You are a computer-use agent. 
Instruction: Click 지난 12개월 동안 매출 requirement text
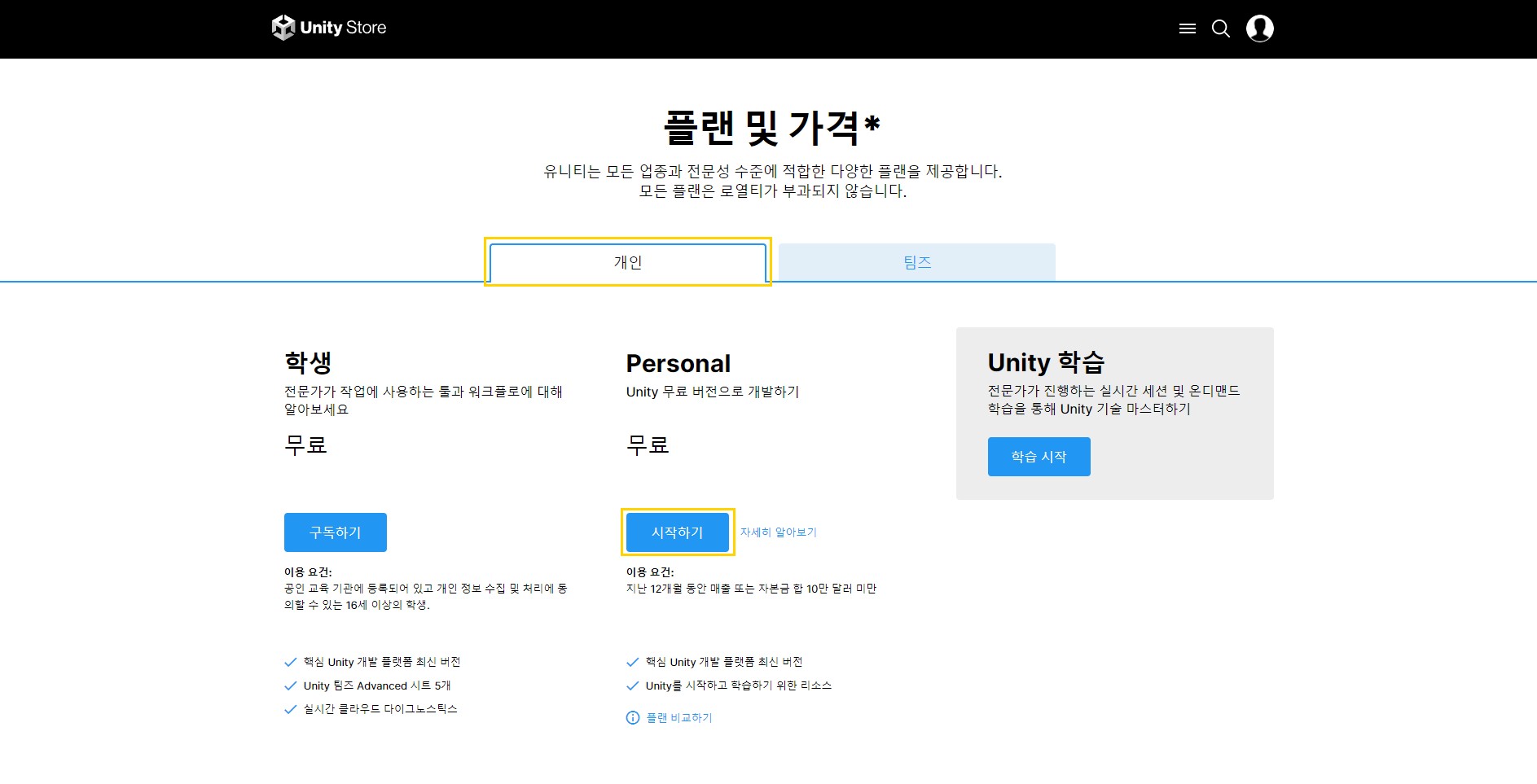tap(751, 589)
